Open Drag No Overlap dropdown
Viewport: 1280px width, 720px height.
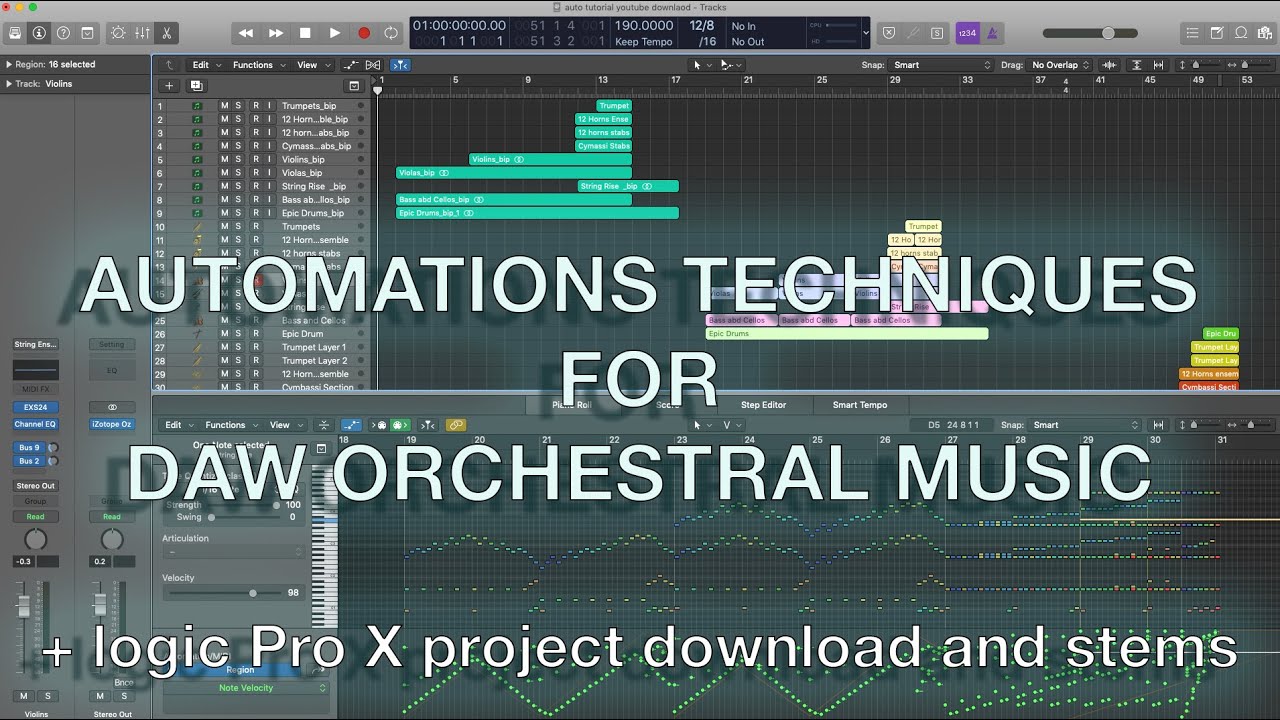pyautogui.click(x=1061, y=65)
